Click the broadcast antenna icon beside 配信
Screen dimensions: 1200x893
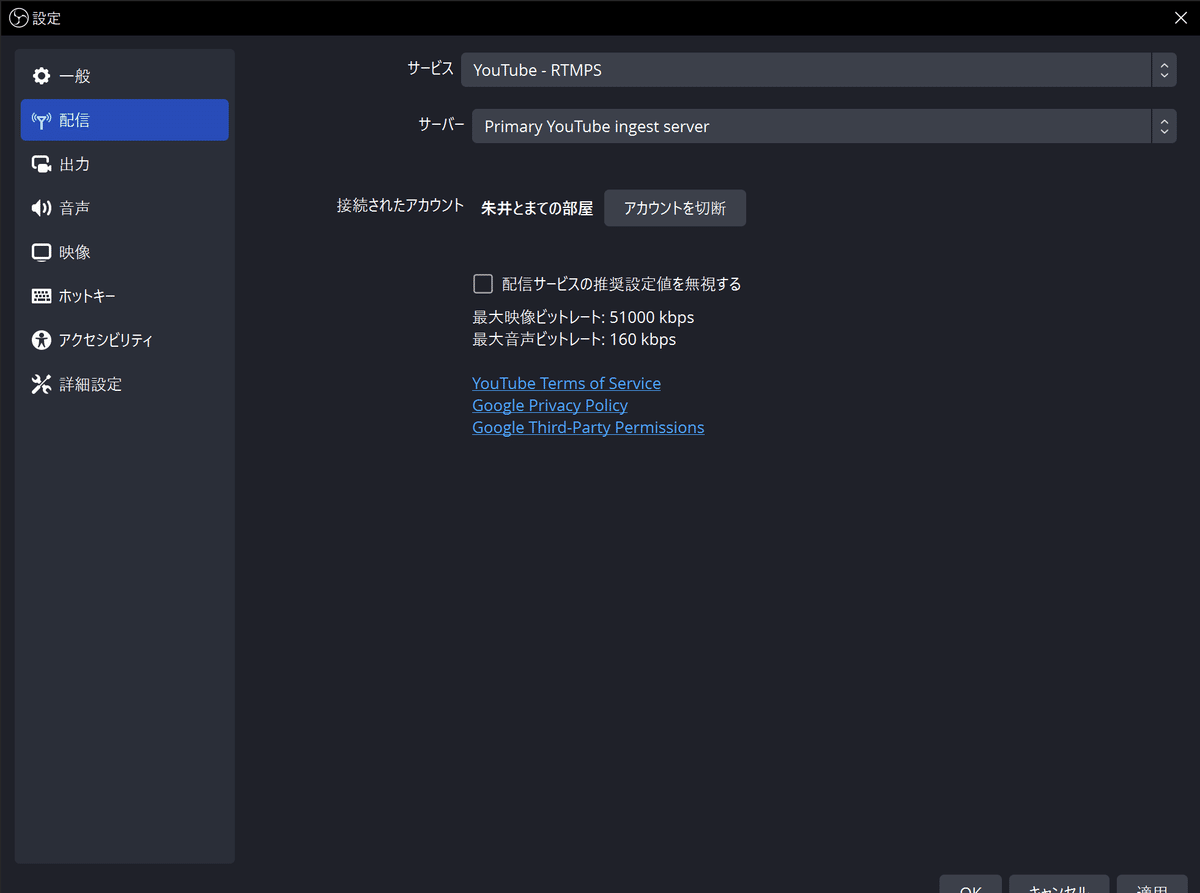[41, 120]
